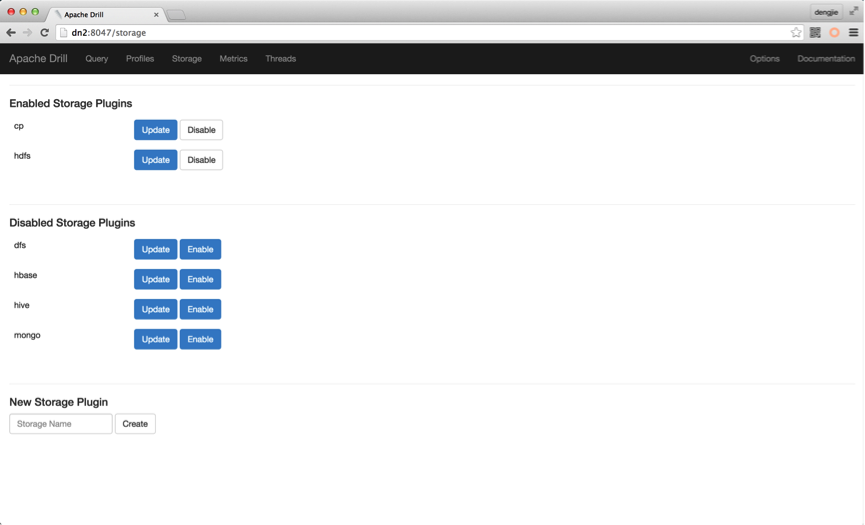The width and height of the screenshot is (865, 525).
Task: Update the hdfs storage plugin
Action: (156, 160)
